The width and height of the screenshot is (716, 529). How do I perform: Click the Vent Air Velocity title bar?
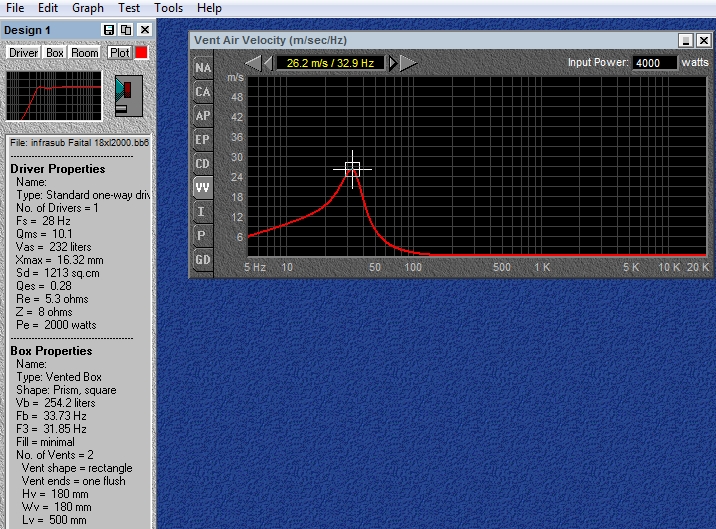[434, 40]
